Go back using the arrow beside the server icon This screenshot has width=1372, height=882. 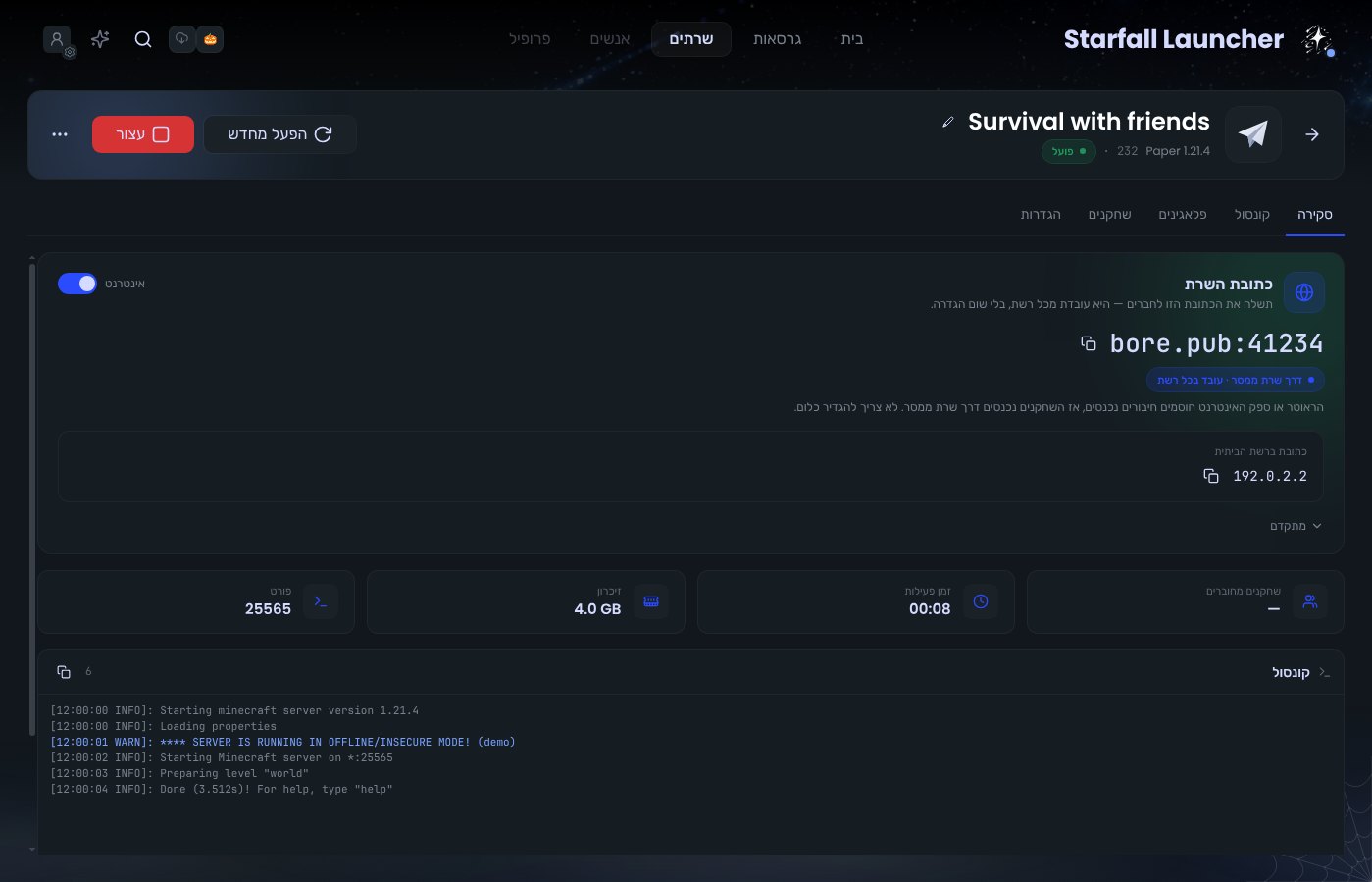point(1312,134)
